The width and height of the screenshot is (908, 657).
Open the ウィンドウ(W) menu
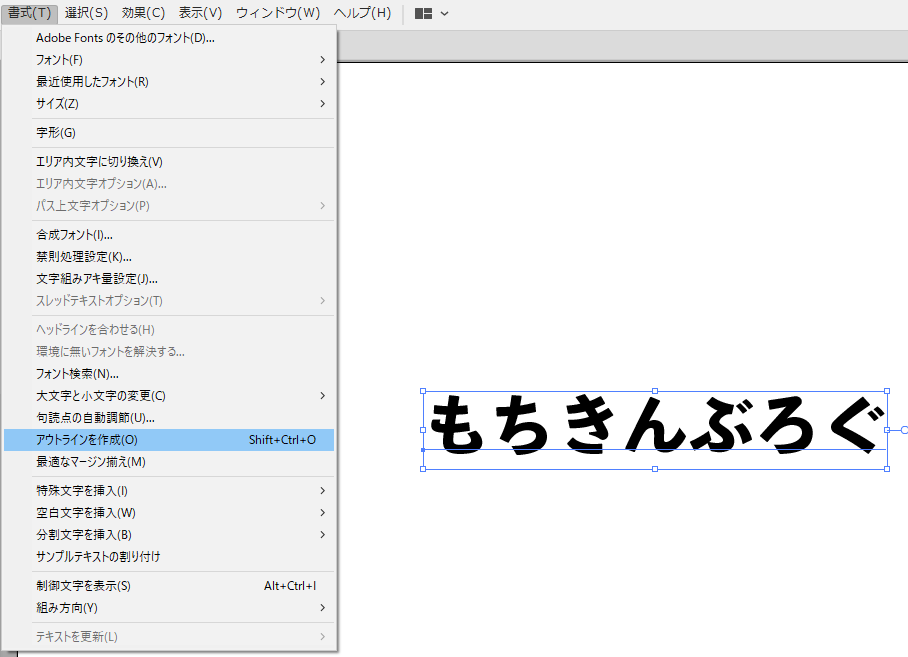click(278, 12)
